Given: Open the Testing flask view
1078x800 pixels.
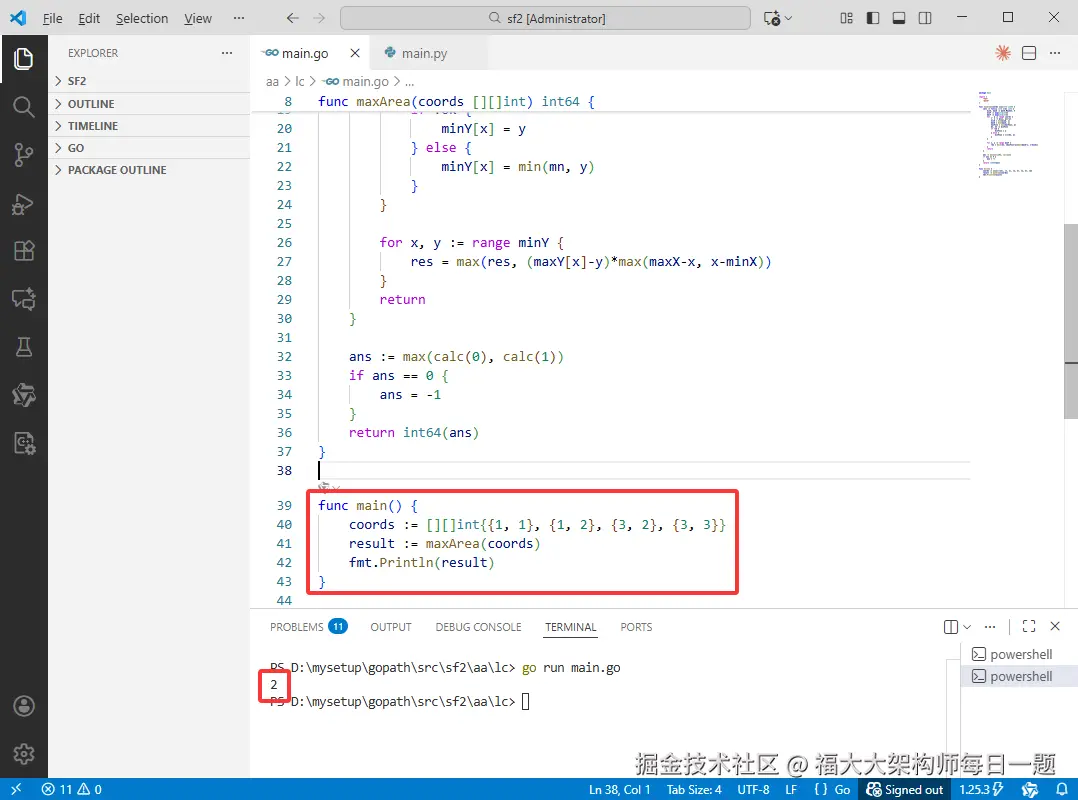Looking at the screenshot, I should pos(23,347).
